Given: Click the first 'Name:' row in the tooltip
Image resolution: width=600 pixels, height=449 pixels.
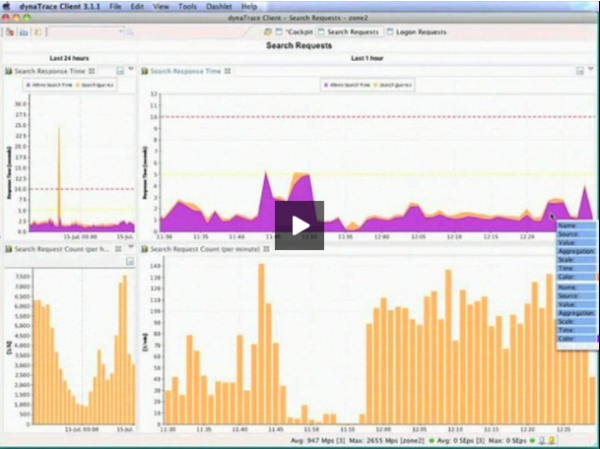Looking at the screenshot, I should pyautogui.click(x=577, y=225).
